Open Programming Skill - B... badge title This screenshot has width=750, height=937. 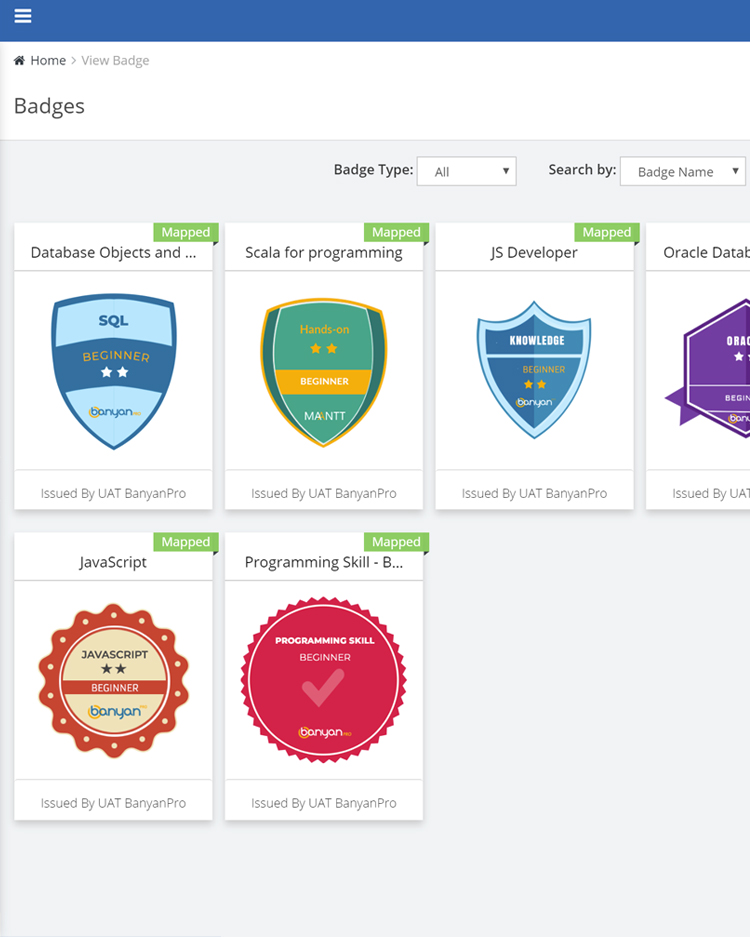point(324,562)
